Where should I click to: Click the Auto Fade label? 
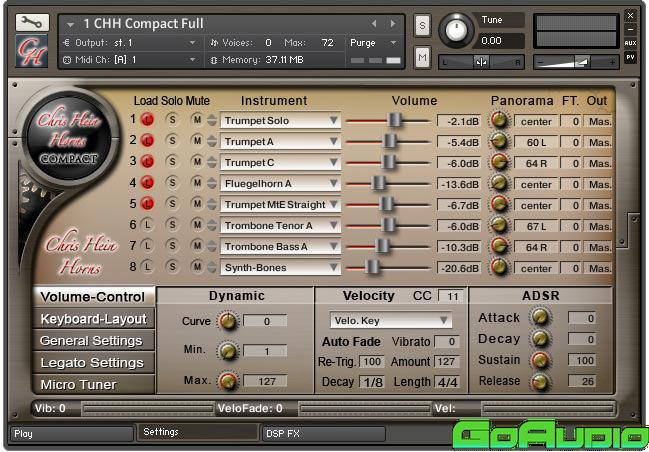click(351, 341)
